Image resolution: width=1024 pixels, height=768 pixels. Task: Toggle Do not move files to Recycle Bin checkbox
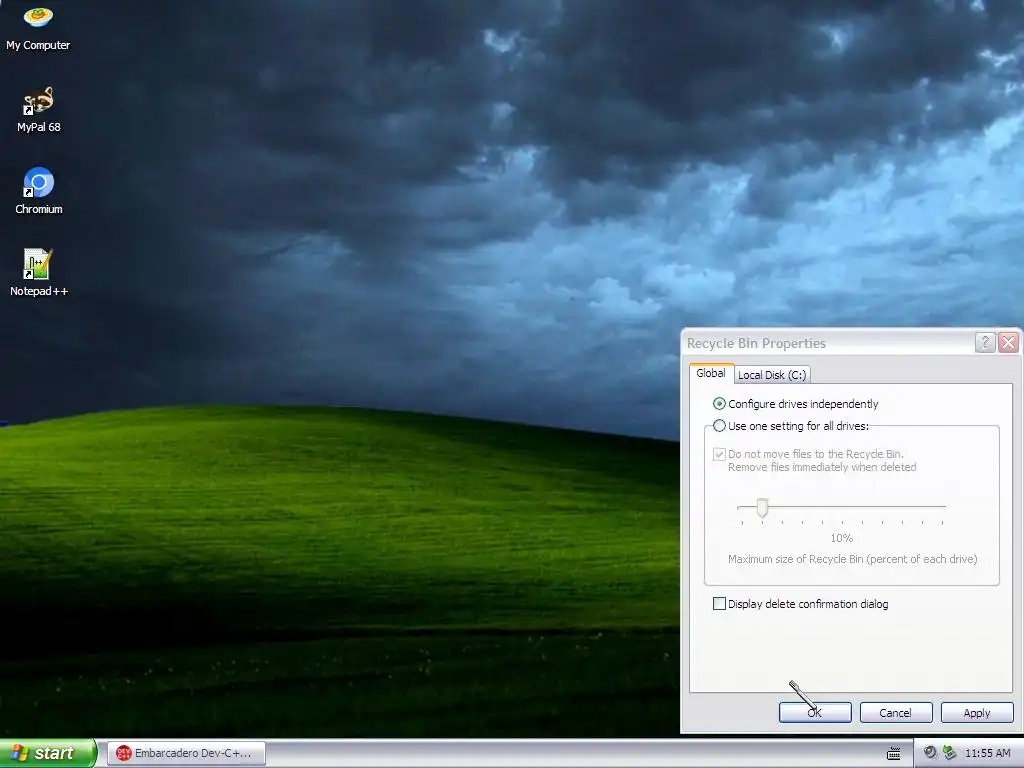719,454
